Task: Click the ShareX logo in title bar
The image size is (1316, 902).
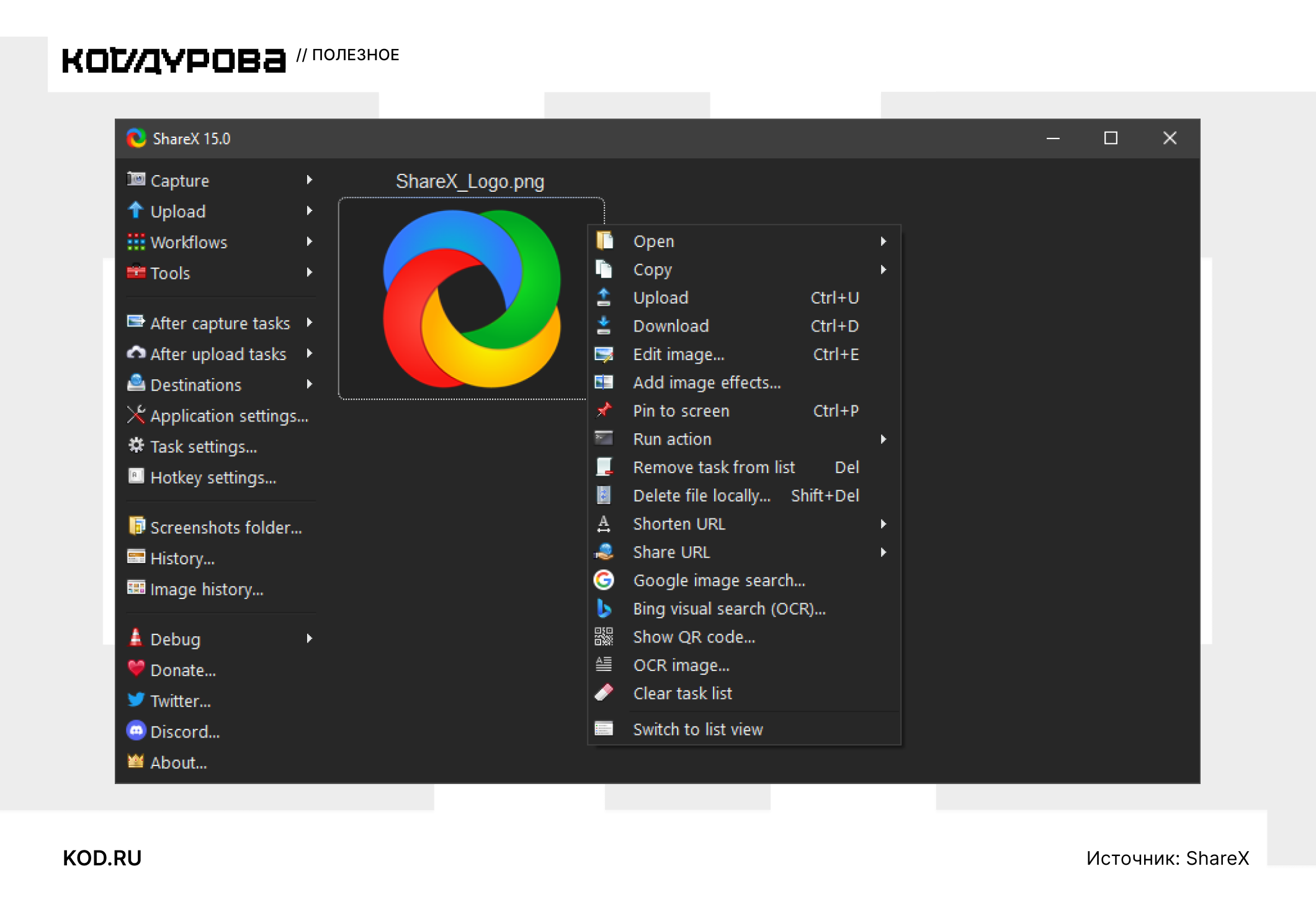Action: point(137,138)
